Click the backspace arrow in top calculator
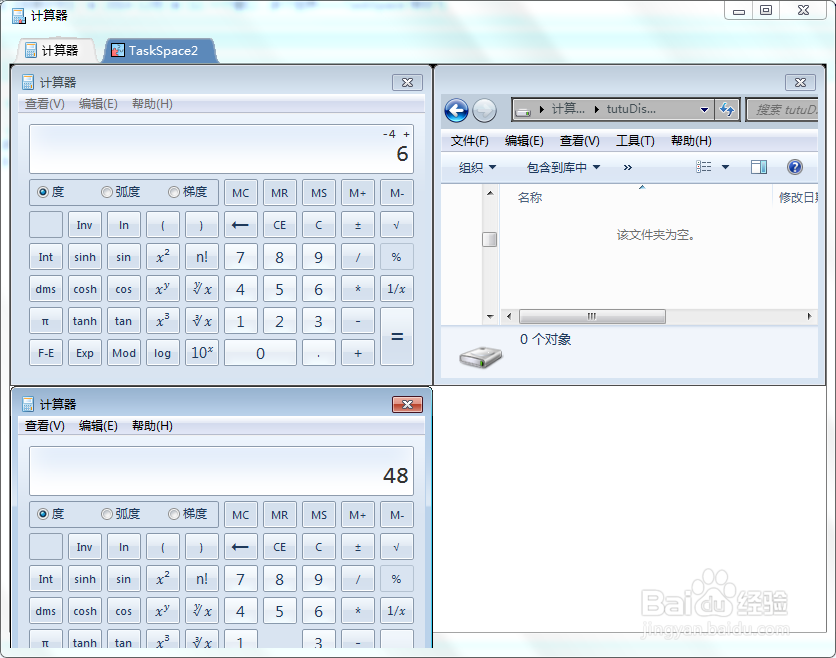 click(240, 225)
